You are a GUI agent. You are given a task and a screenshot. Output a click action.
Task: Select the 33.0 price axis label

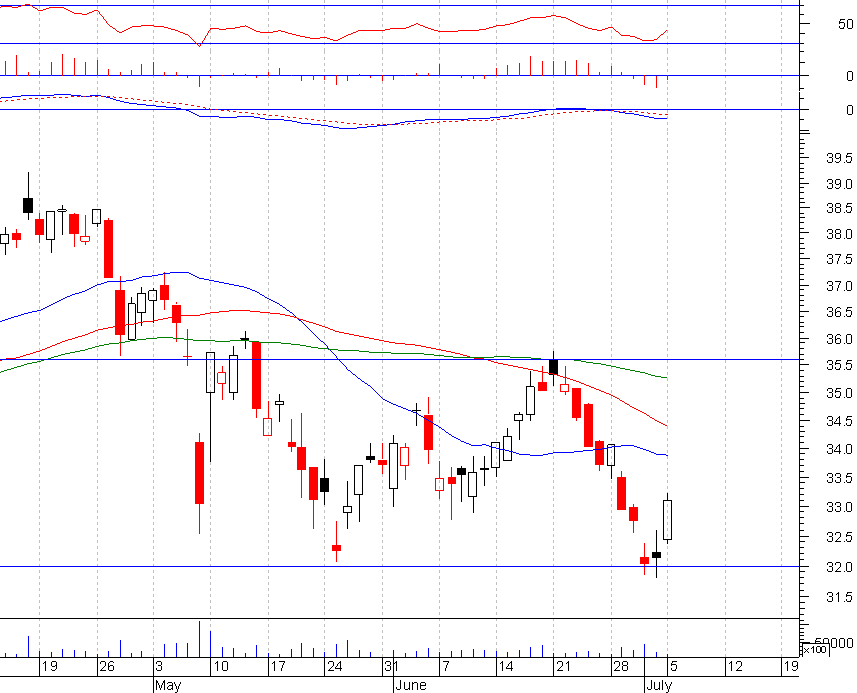(839, 508)
